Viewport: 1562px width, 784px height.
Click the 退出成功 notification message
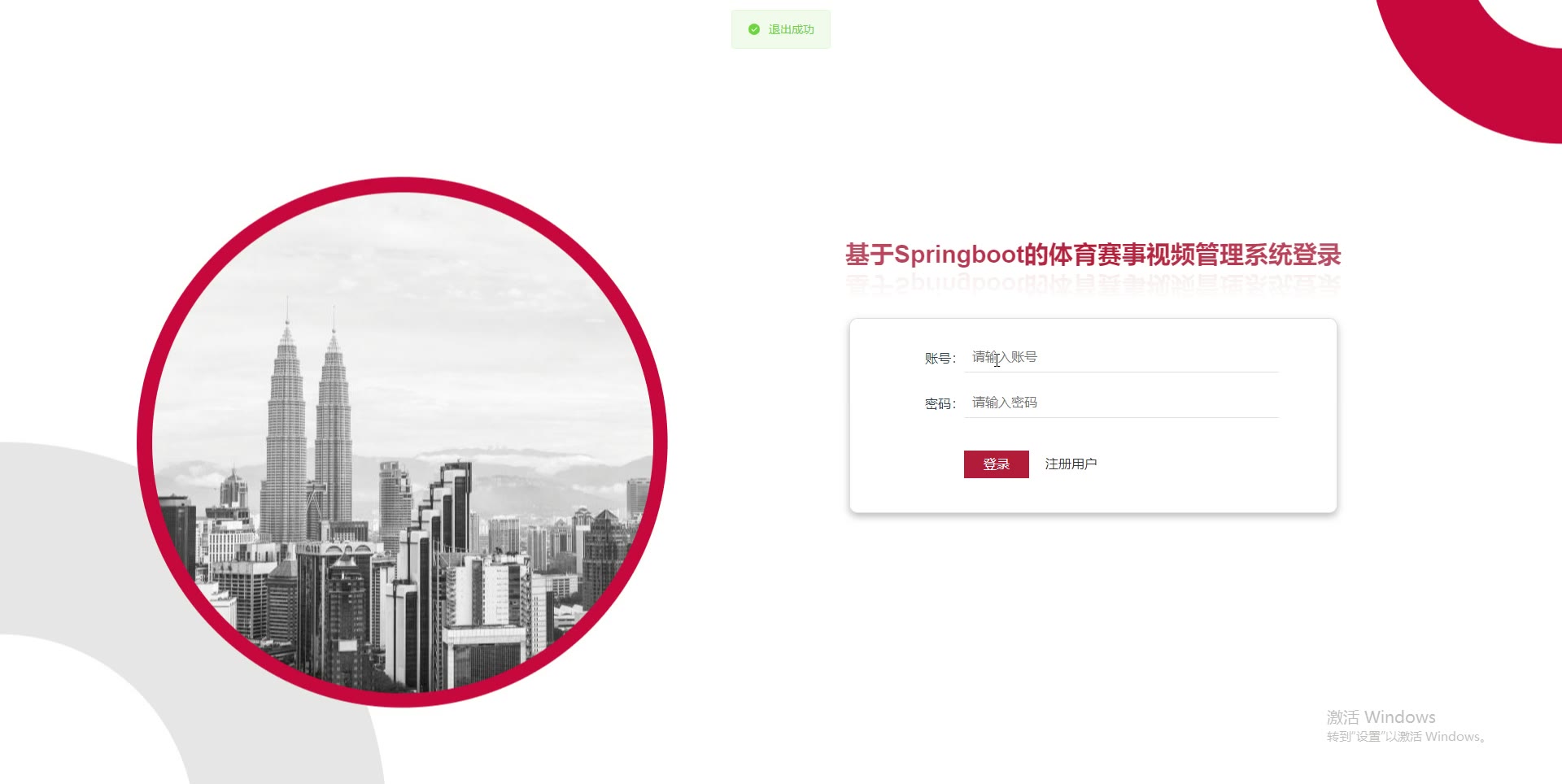pos(781,29)
